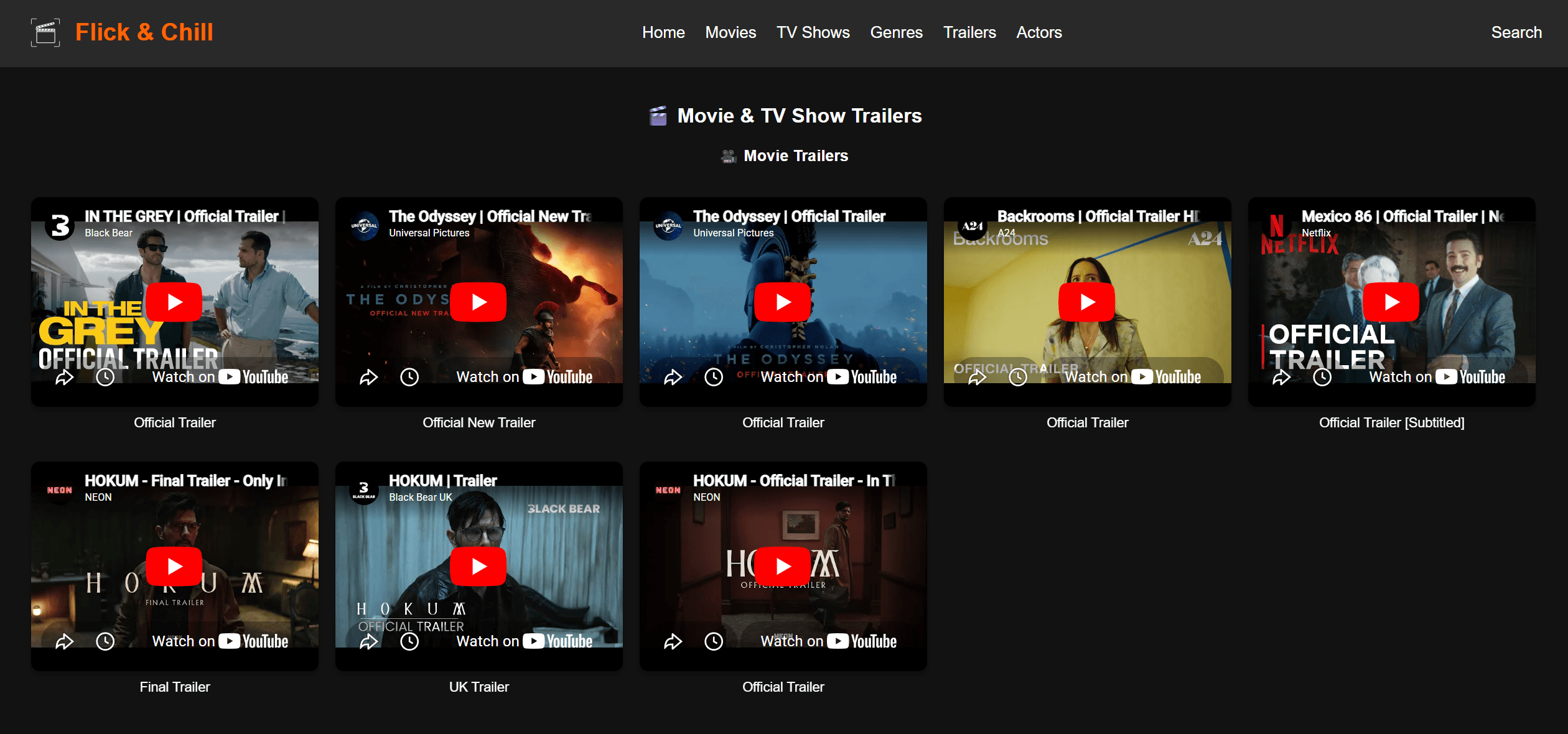Viewport: 1568px width, 734px height.
Task: Open the Actors navigation link
Action: pos(1038,32)
